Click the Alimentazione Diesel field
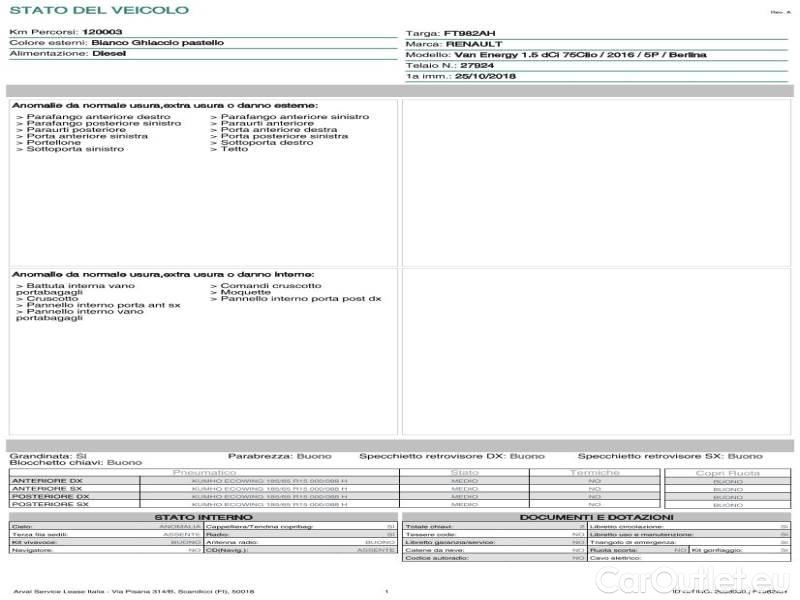This screenshot has height=600, width=800. coord(67,55)
